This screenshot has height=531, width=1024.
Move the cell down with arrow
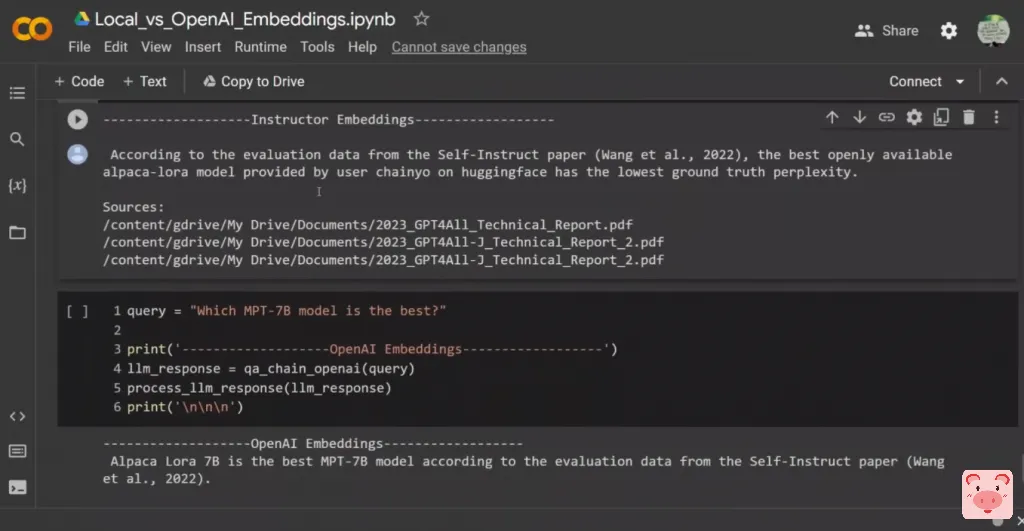click(x=859, y=118)
